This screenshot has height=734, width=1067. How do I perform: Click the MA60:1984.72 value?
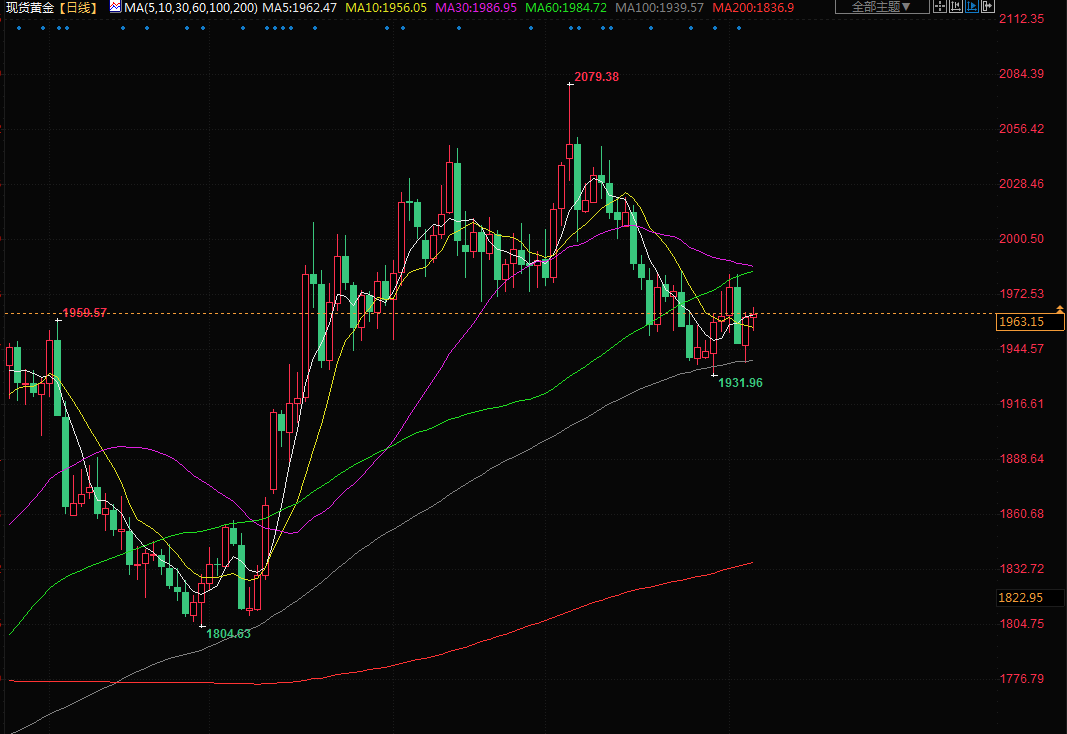(565, 7)
